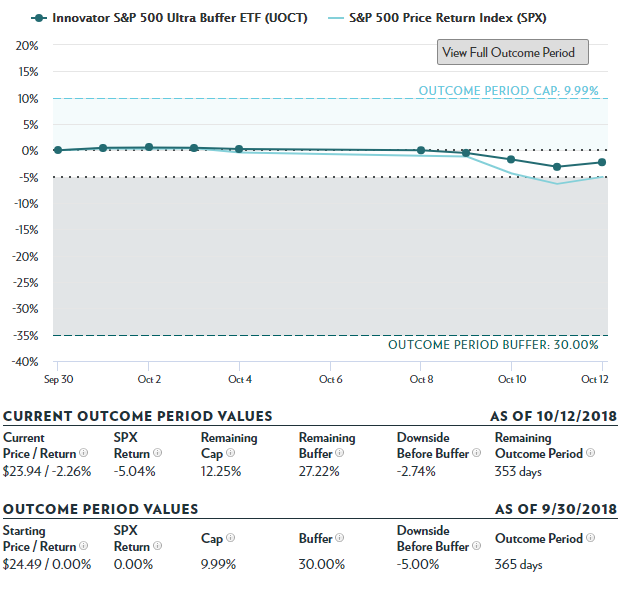Viewport: 637px width, 598px height.
Task: Select the UOCT data point at Oct 8
Action: click(x=421, y=150)
